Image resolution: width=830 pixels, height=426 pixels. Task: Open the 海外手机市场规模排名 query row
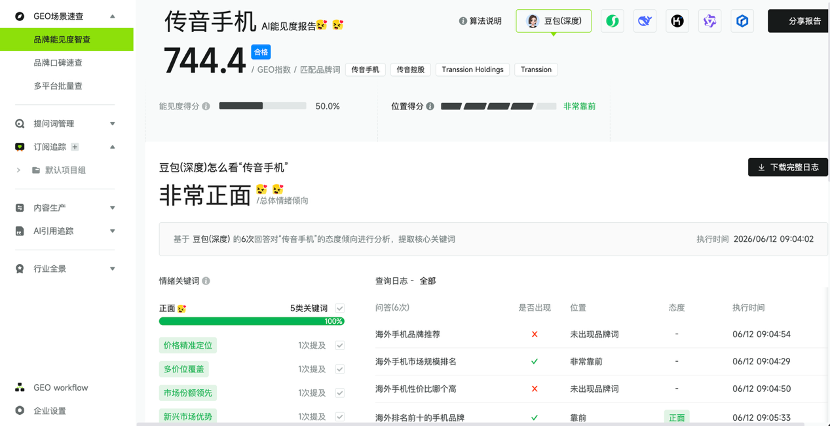pyautogui.click(x=601, y=362)
